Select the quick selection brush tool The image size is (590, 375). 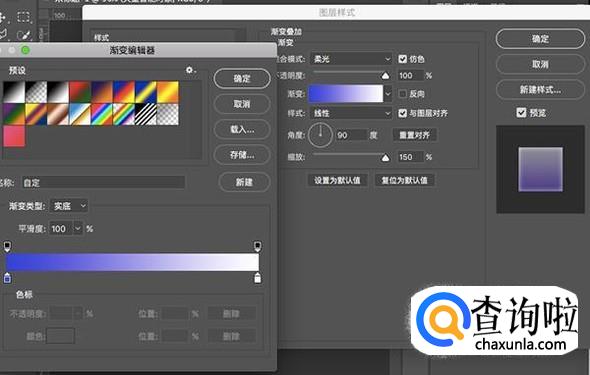[x=23, y=35]
